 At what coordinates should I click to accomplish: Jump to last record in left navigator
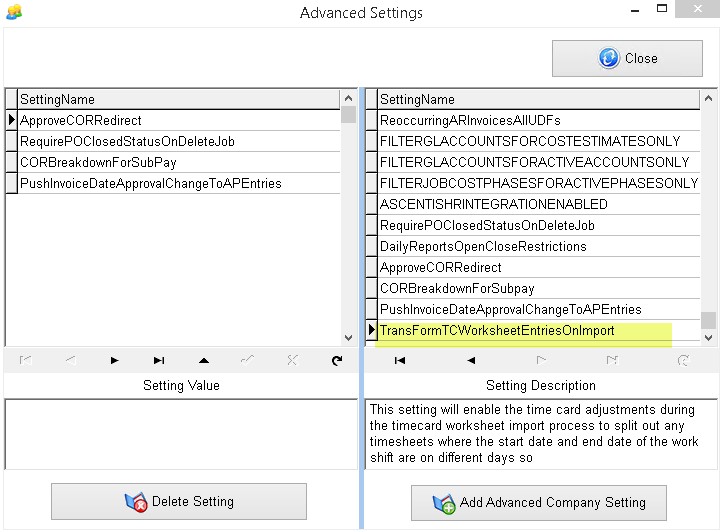click(x=159, y=361)
